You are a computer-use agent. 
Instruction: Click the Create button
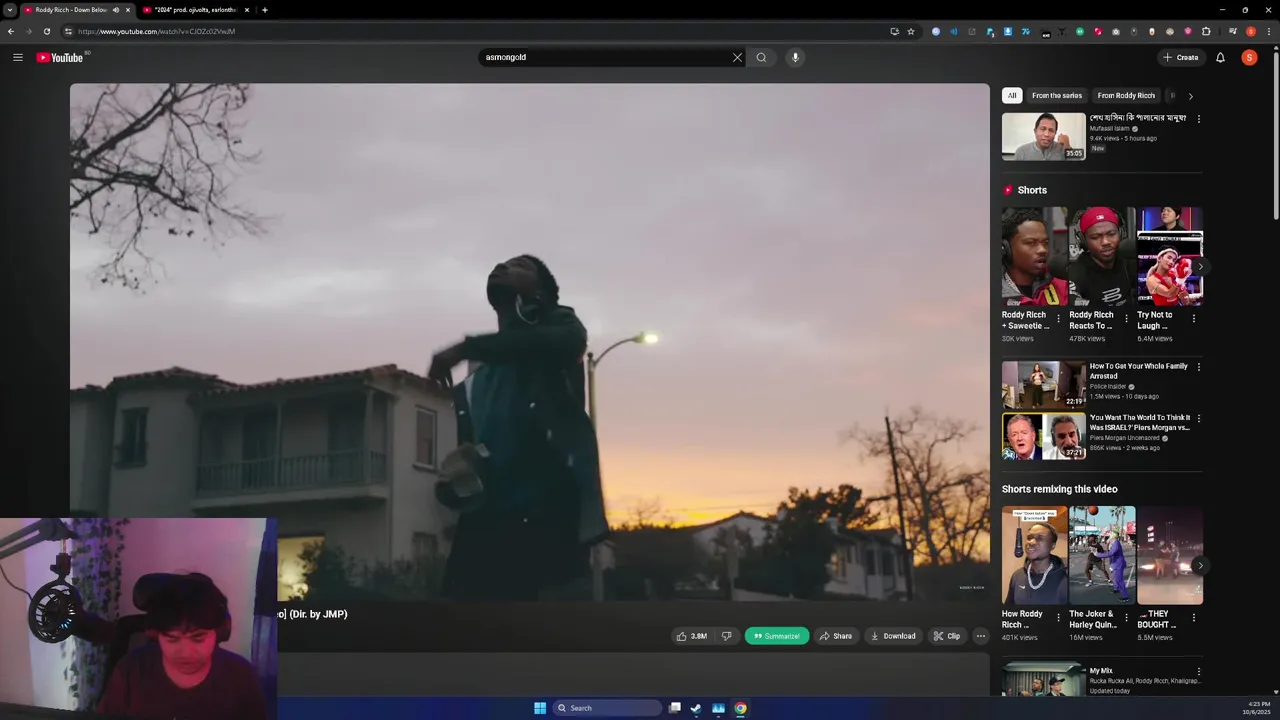click(1181, 57)
